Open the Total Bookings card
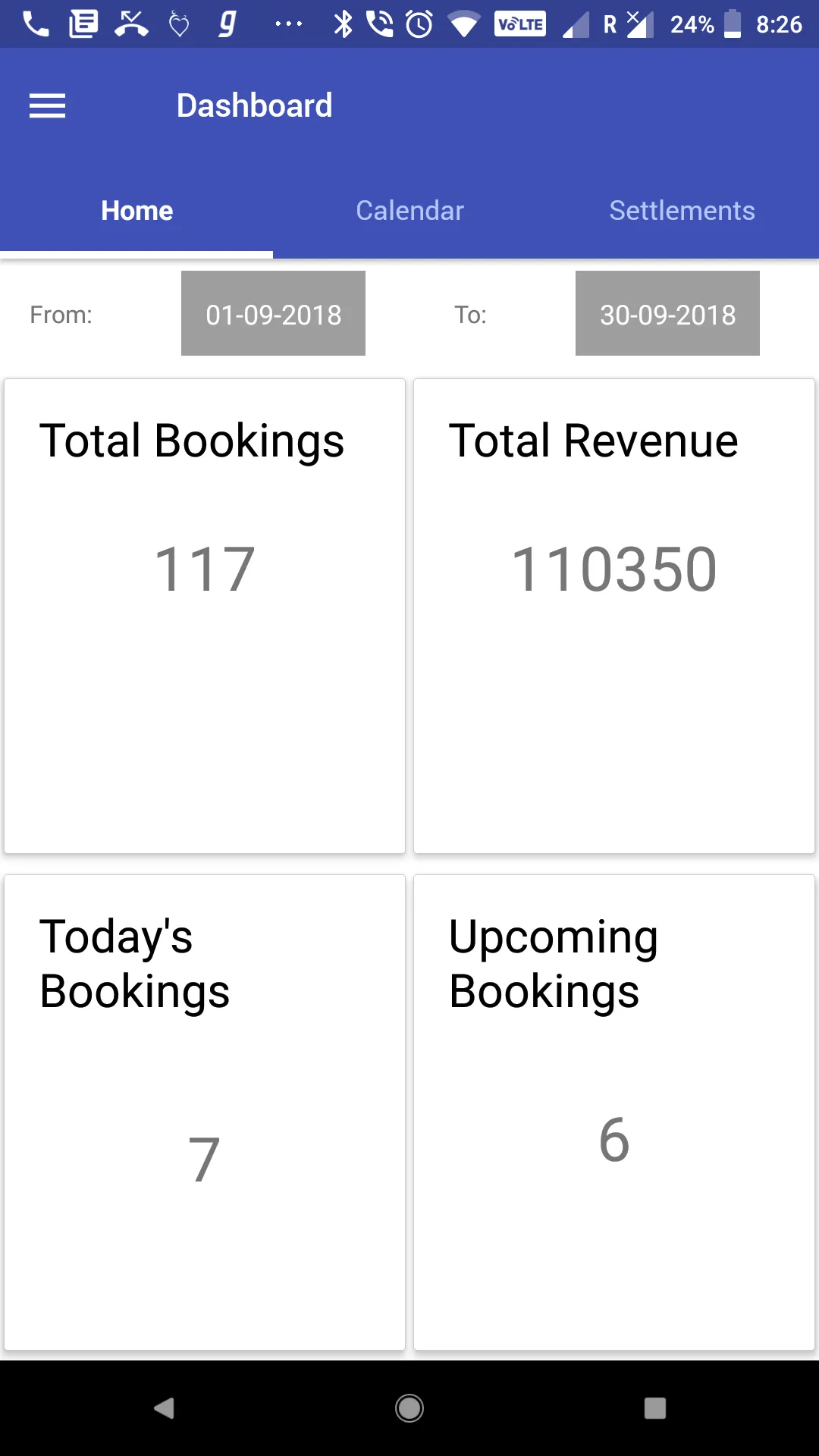Screen dimensions: 819x1456 [205, 617]
